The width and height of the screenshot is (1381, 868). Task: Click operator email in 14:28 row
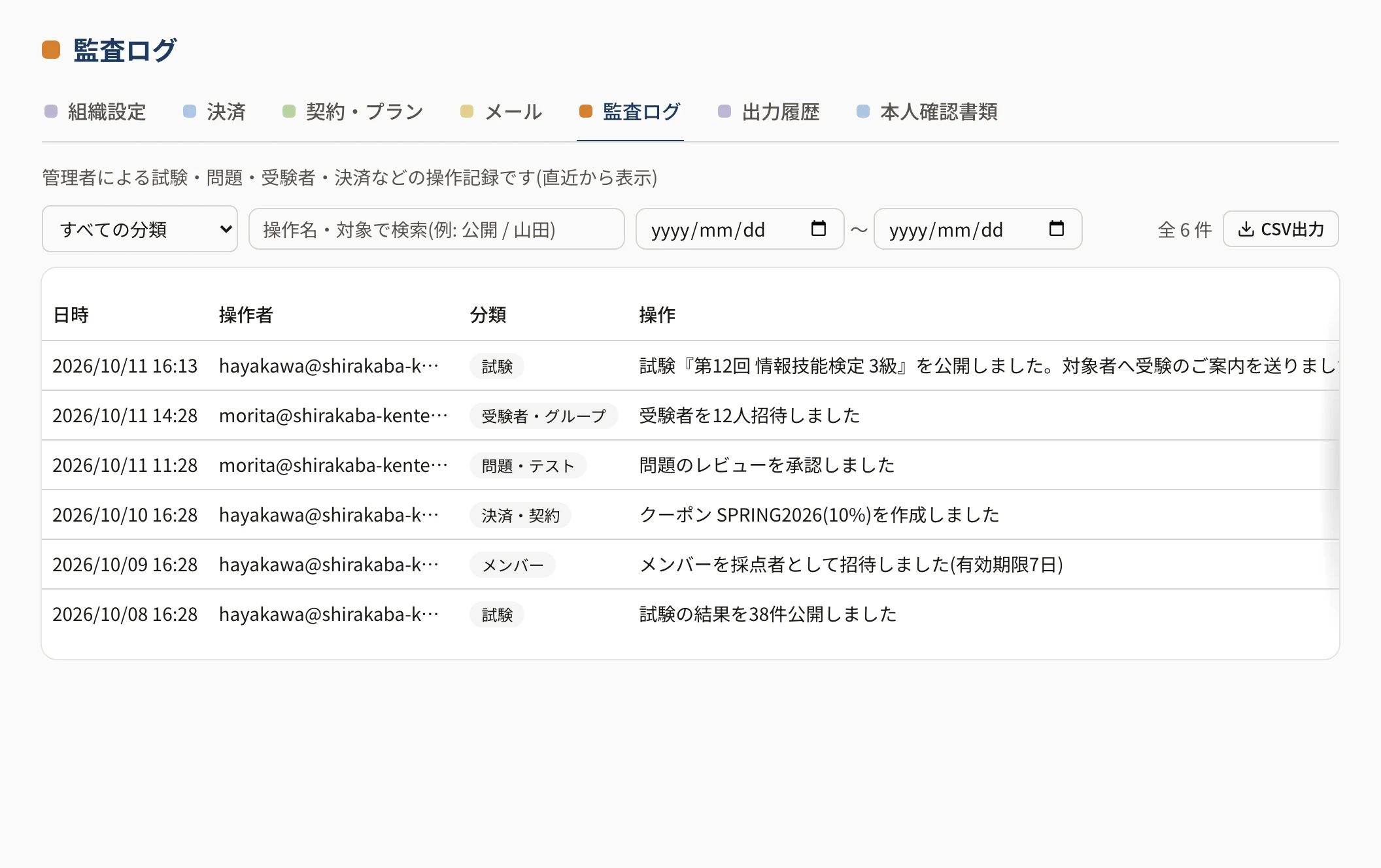click(x=333, y=416)
